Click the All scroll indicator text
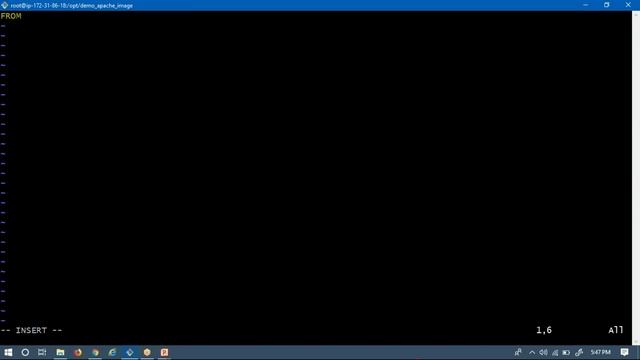 click(x=616, y=330)
